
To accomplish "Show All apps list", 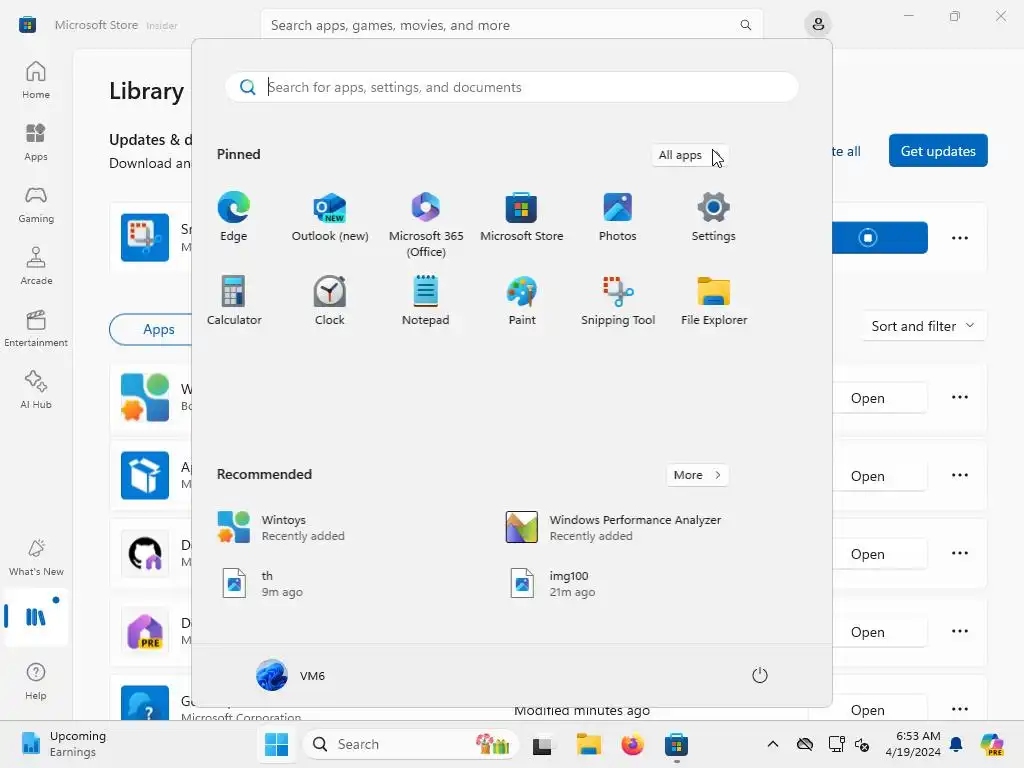I will (x=690, y=155).
